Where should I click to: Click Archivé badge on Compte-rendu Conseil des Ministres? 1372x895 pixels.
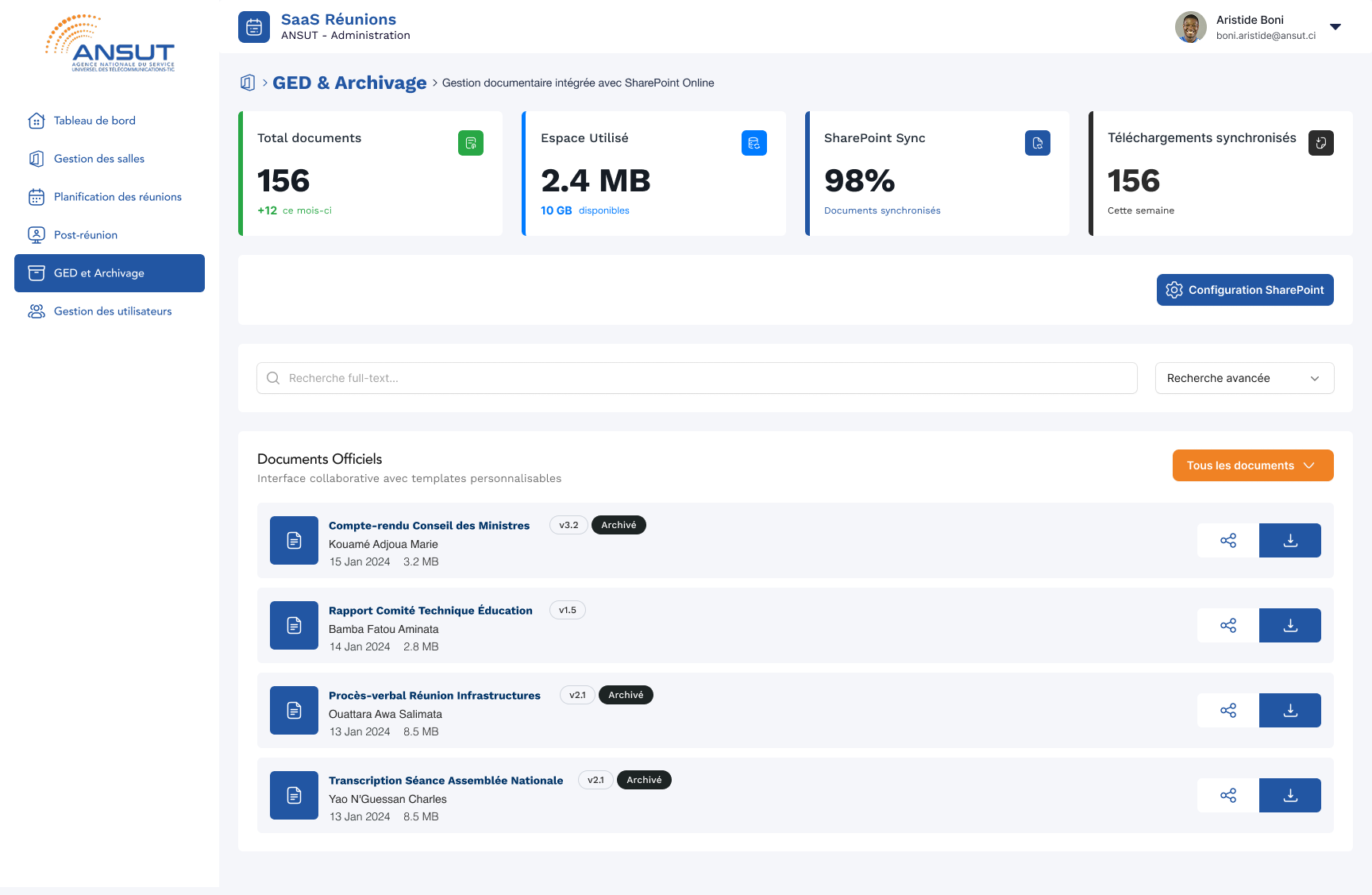[x=619, y=525]
